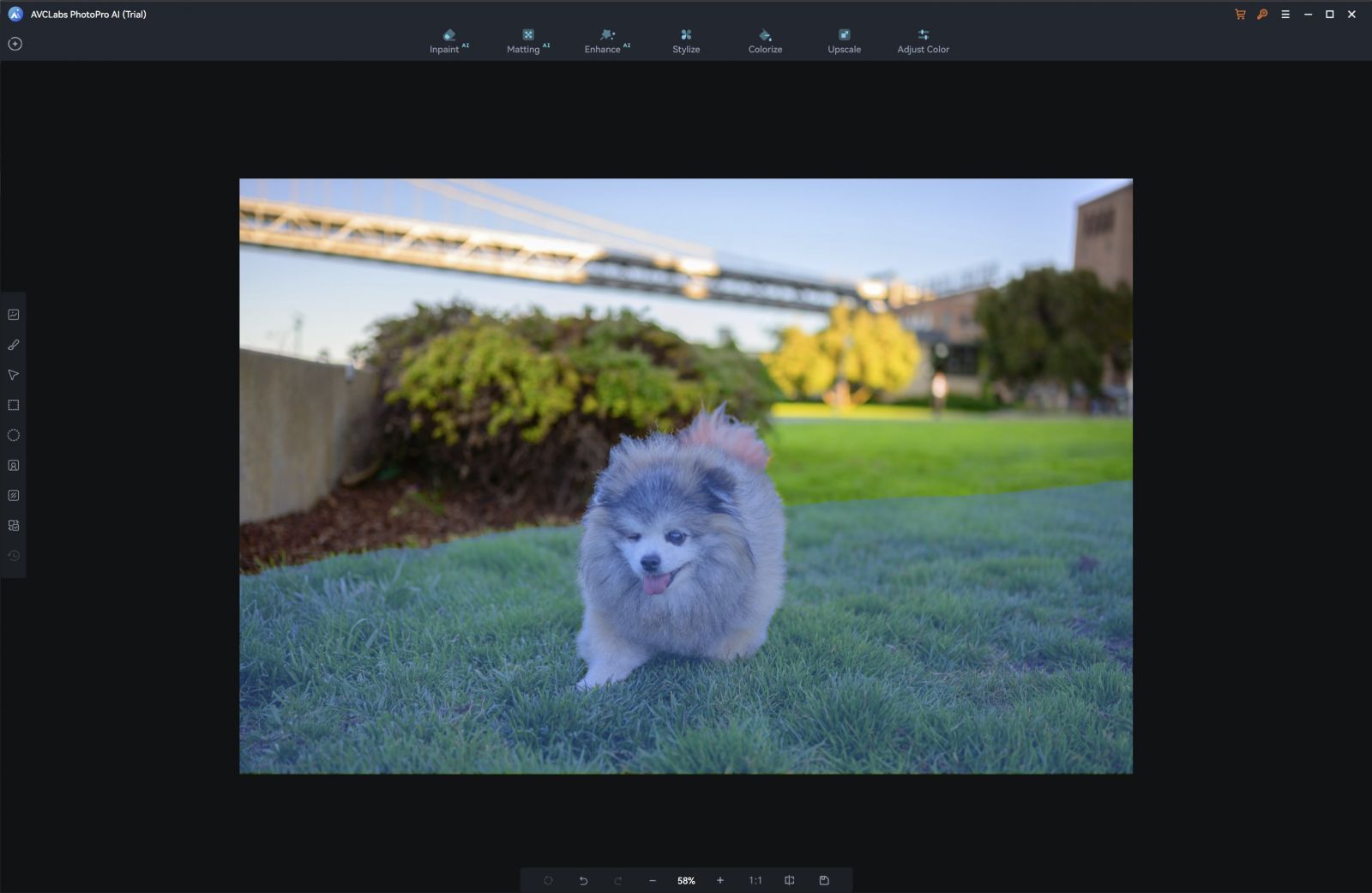
Task: Select the portrait selection tool
Action: pos(14,465)
